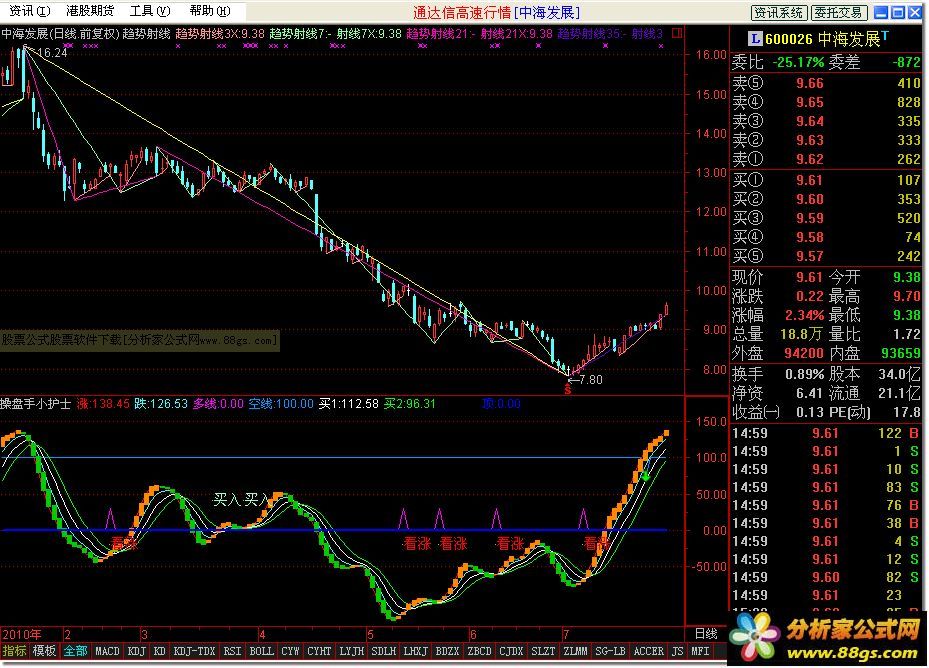Click the blue L icon beside 600026
The width and height of the screenshot is (929, 668).
pos(755,39)
